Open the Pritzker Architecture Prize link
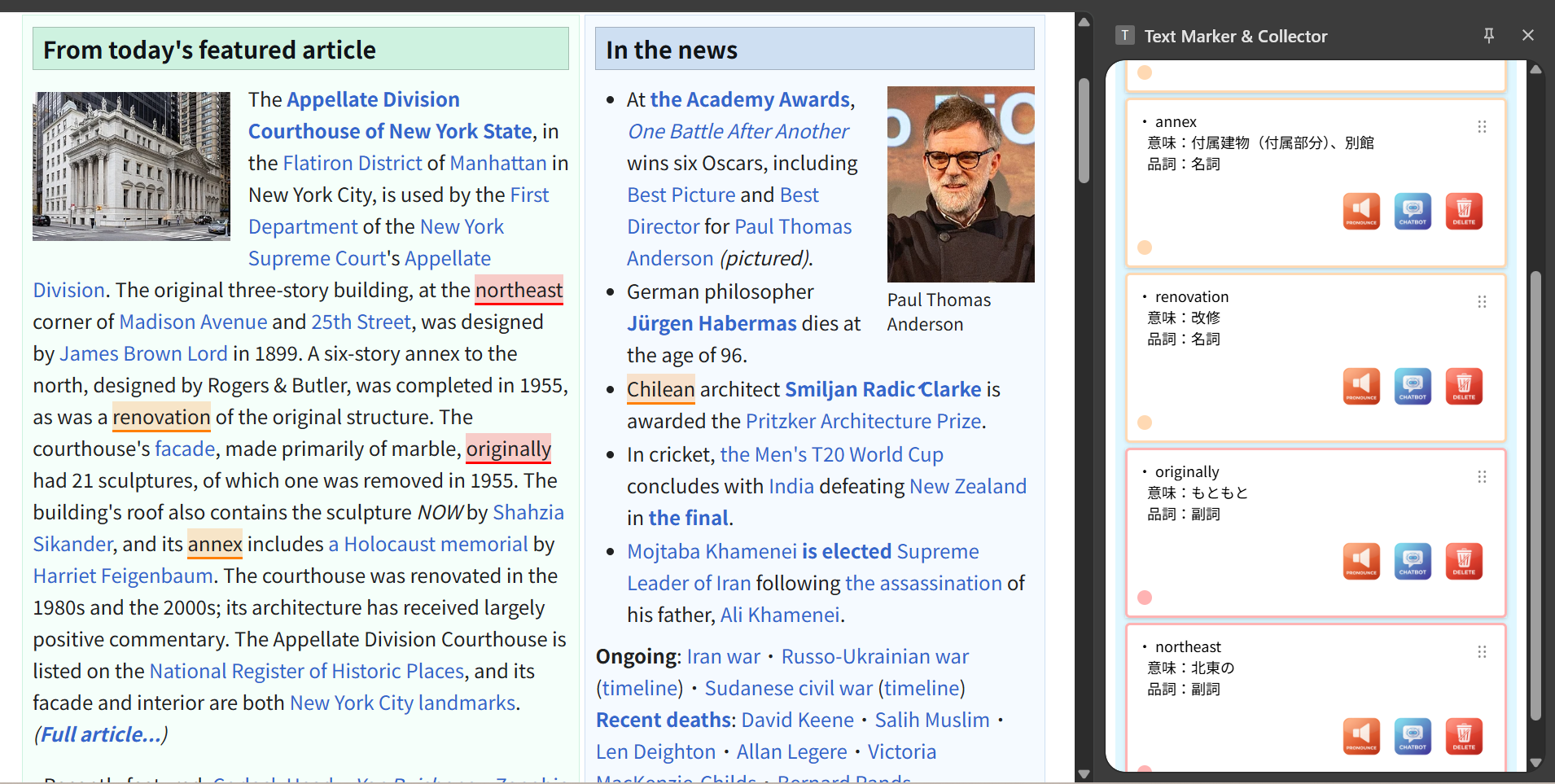The width and height of the screenshot is (1555, 784). click(863, 422)
